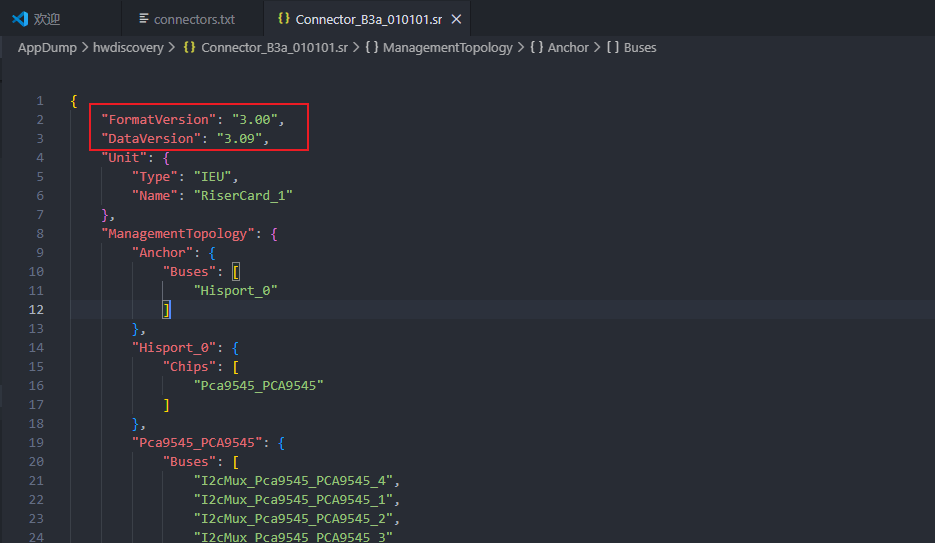Screen dimensions: 935x543
Task: Click the braces icon before Anchor breadcrumb
Action: (x=537, y=47)
